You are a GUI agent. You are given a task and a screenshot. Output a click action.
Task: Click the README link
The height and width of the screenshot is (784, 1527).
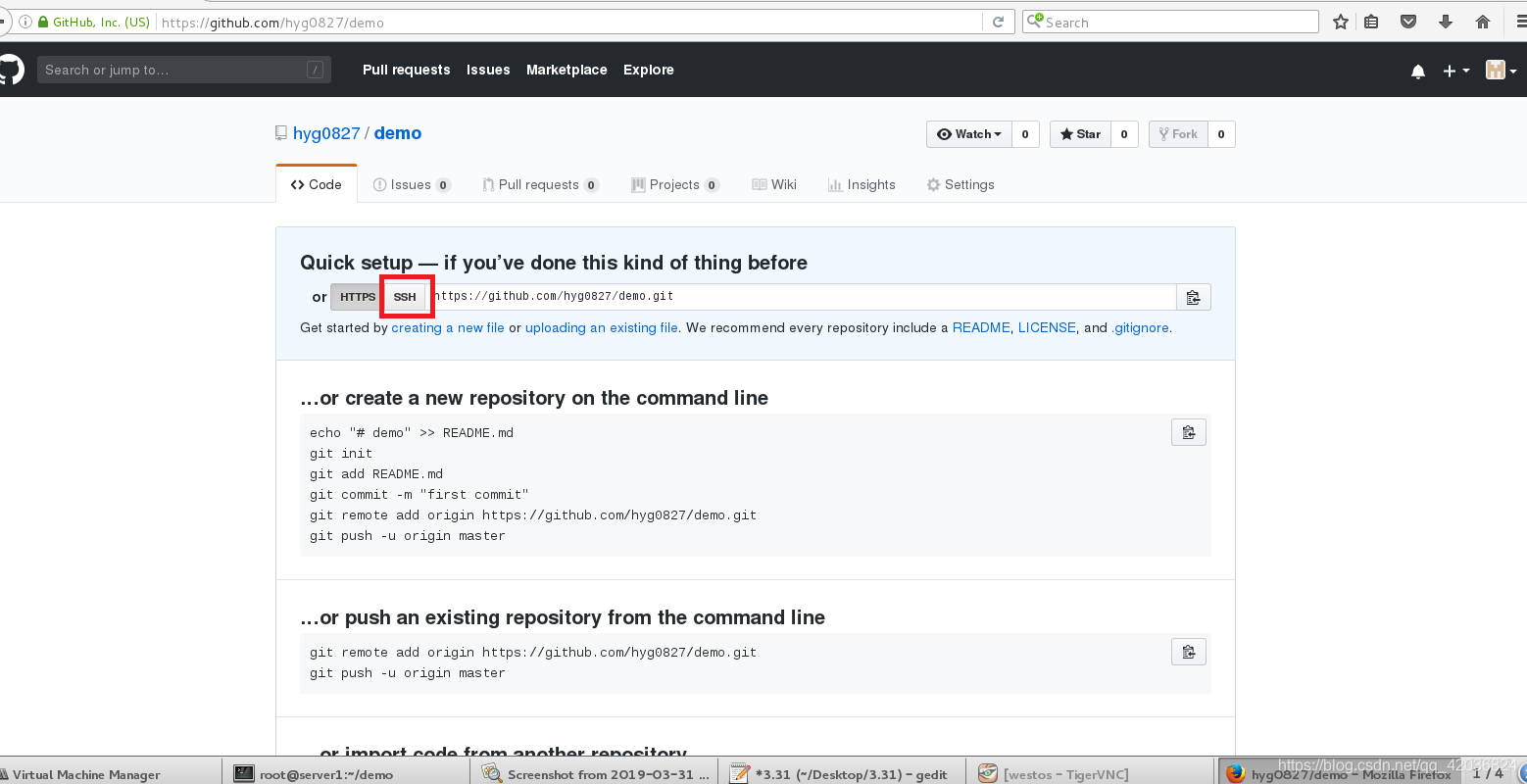pos(981,327)
